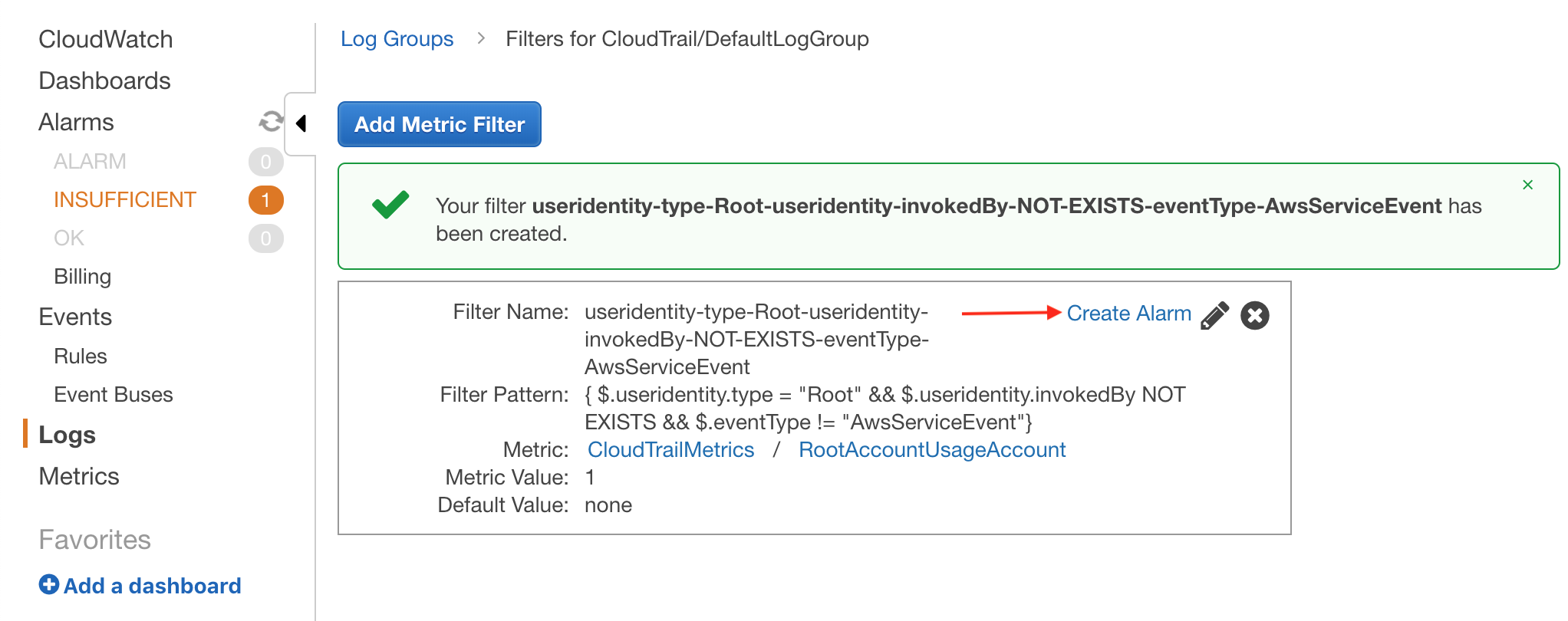1568x621 pixels.
Task: Edit the metric filter with pencil icon
Action: tap(1214, 315)
